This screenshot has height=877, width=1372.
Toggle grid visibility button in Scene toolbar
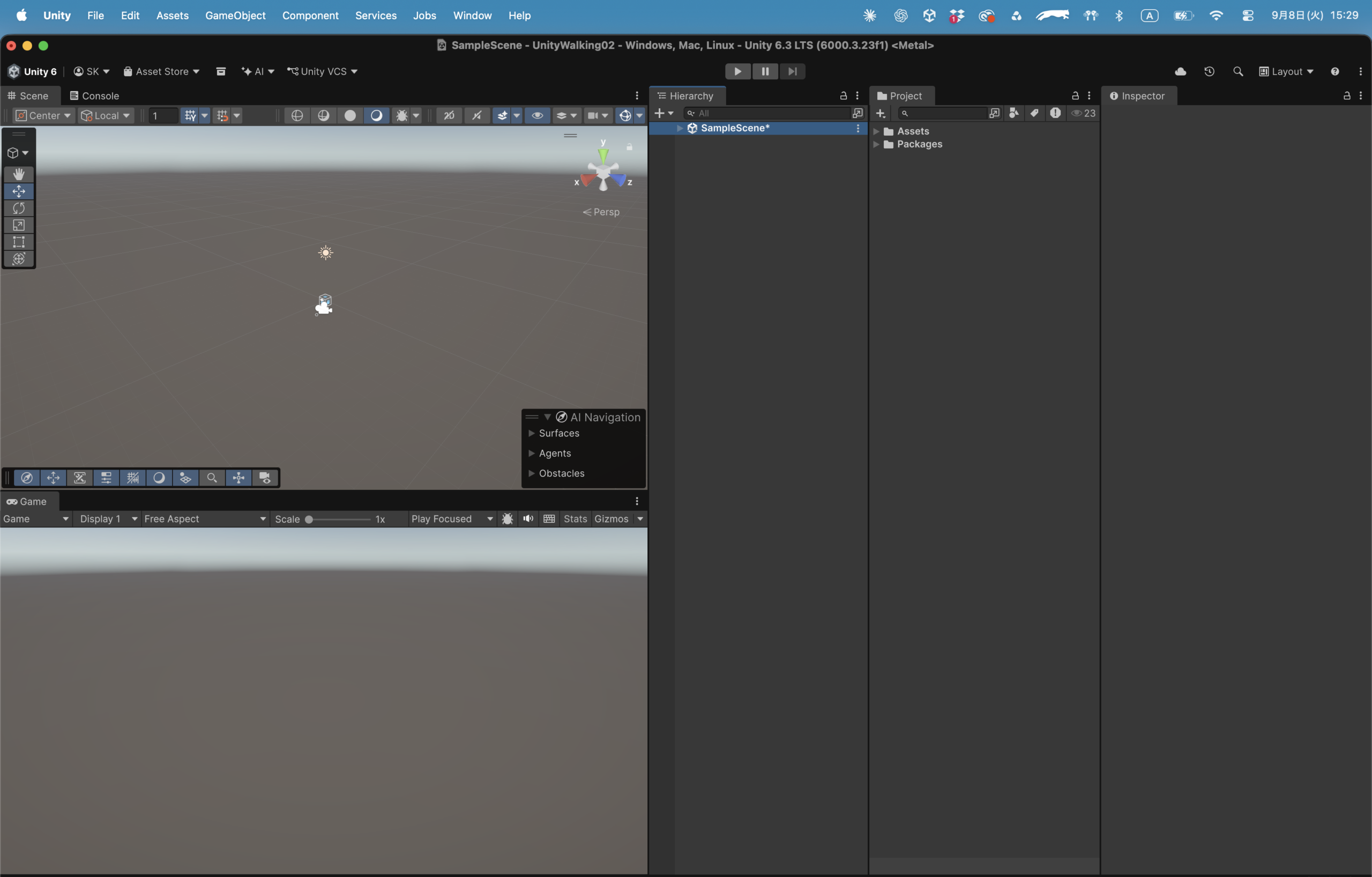pos(190,116)
